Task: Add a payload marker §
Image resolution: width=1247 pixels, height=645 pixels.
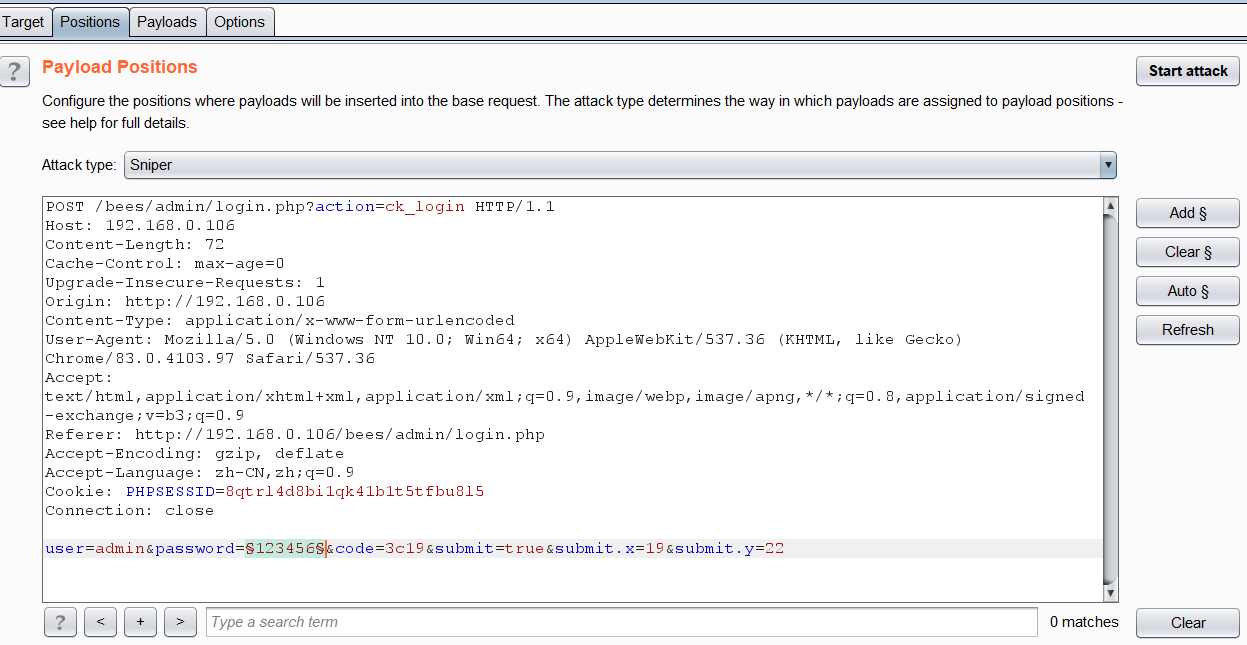Action: click(x=1188, y=213)
